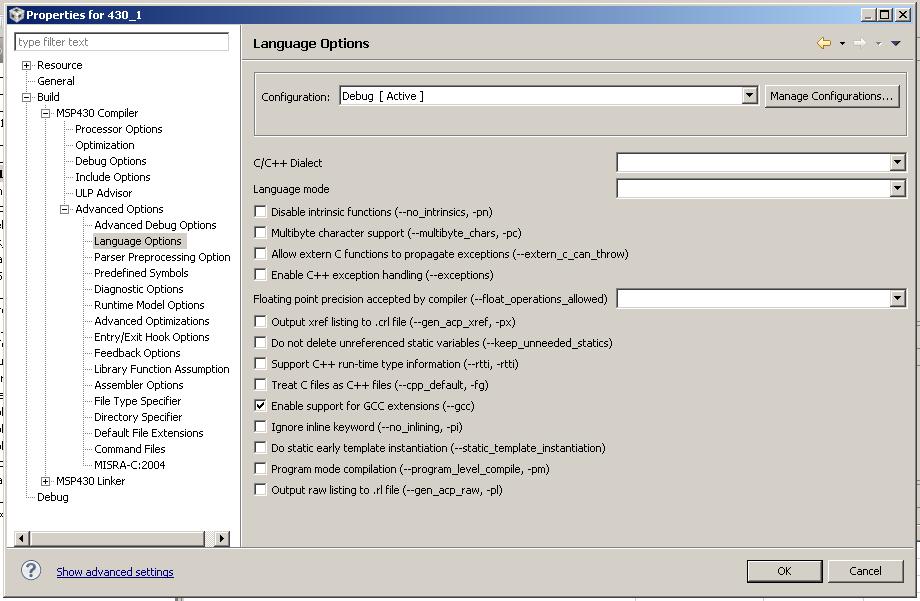Select Processor Options tree item

[x=119, y=129]
